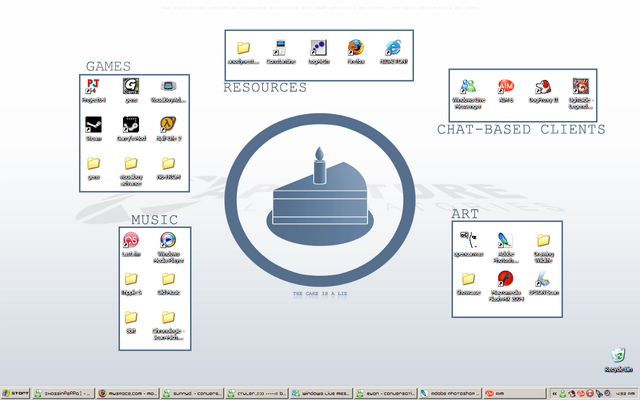Image resolution: width=640 pixels, height=400 pixels.
Task: Open the folder below the openCanvas icon
Action: [x=468, y=279]
